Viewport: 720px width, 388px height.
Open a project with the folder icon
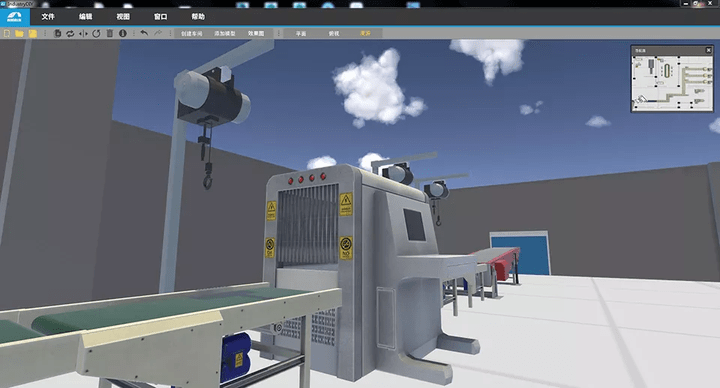(19, 34)
